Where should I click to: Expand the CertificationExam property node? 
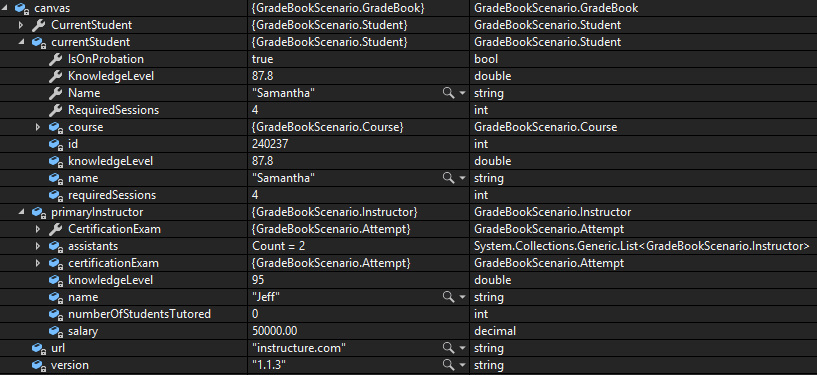click(x=38, y=229)
